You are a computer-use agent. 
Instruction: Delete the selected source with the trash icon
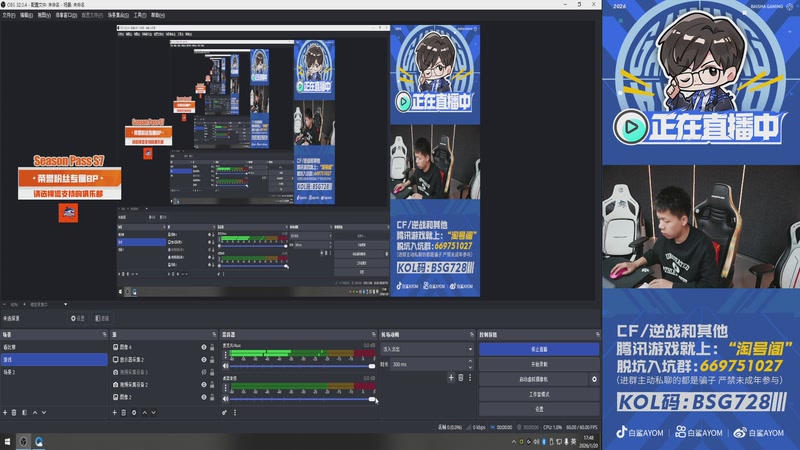tap(123, 412)
